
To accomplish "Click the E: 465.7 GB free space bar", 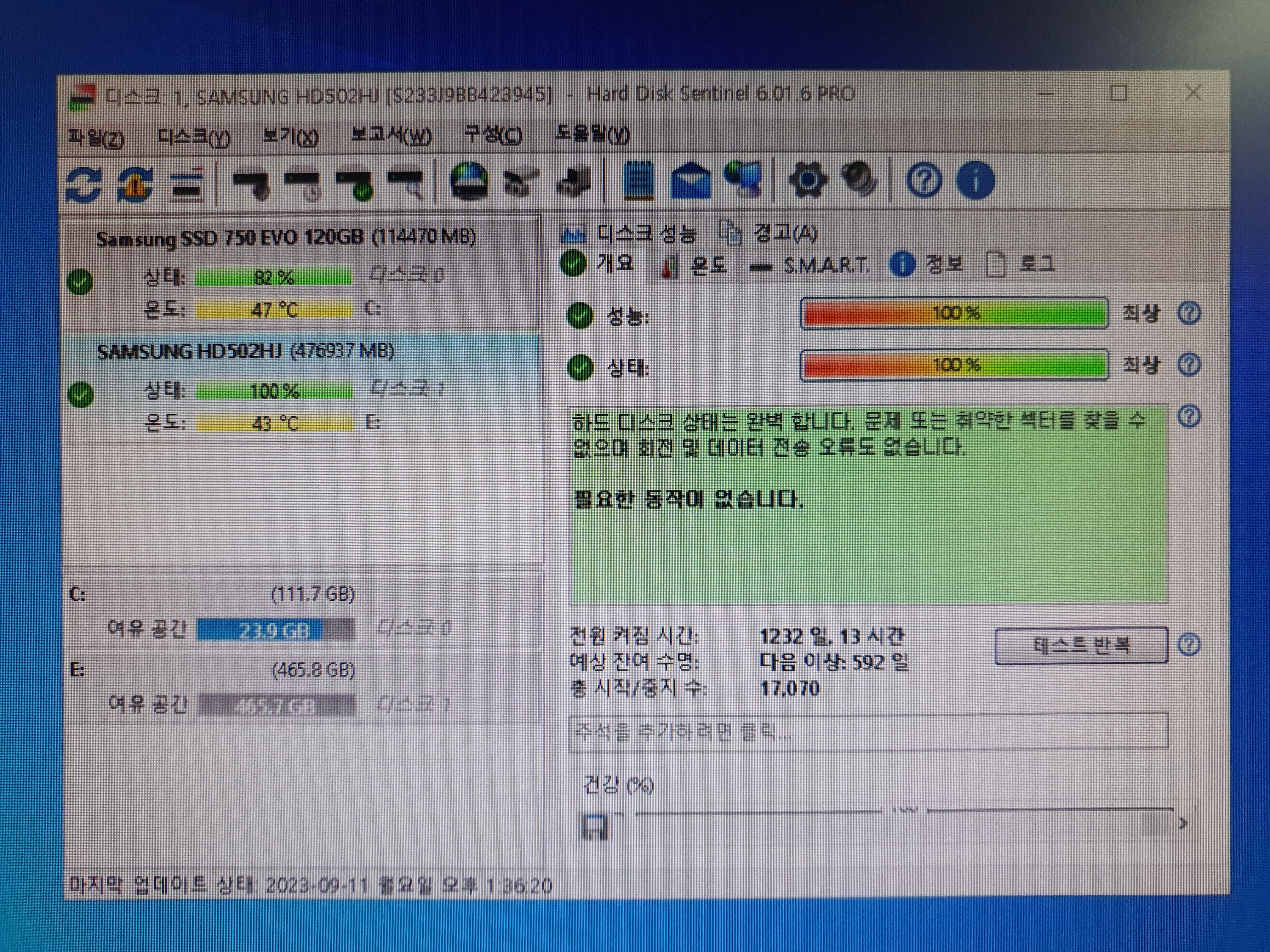I will [276, 706].
